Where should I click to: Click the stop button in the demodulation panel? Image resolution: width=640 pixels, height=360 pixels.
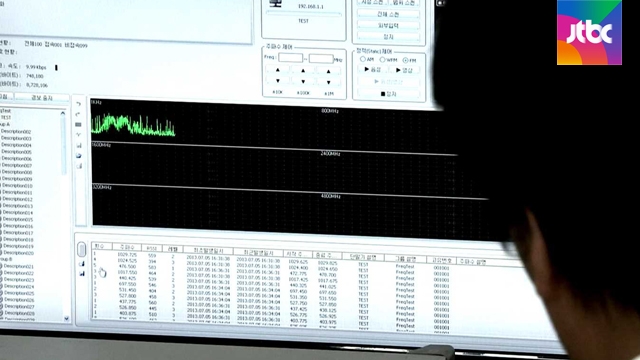pyautogui.click(x=389, y=94)
